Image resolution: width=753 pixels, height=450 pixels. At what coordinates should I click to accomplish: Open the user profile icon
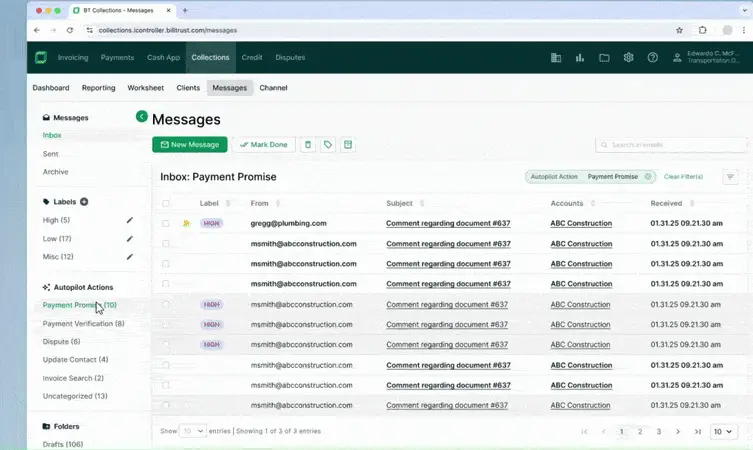677,58
